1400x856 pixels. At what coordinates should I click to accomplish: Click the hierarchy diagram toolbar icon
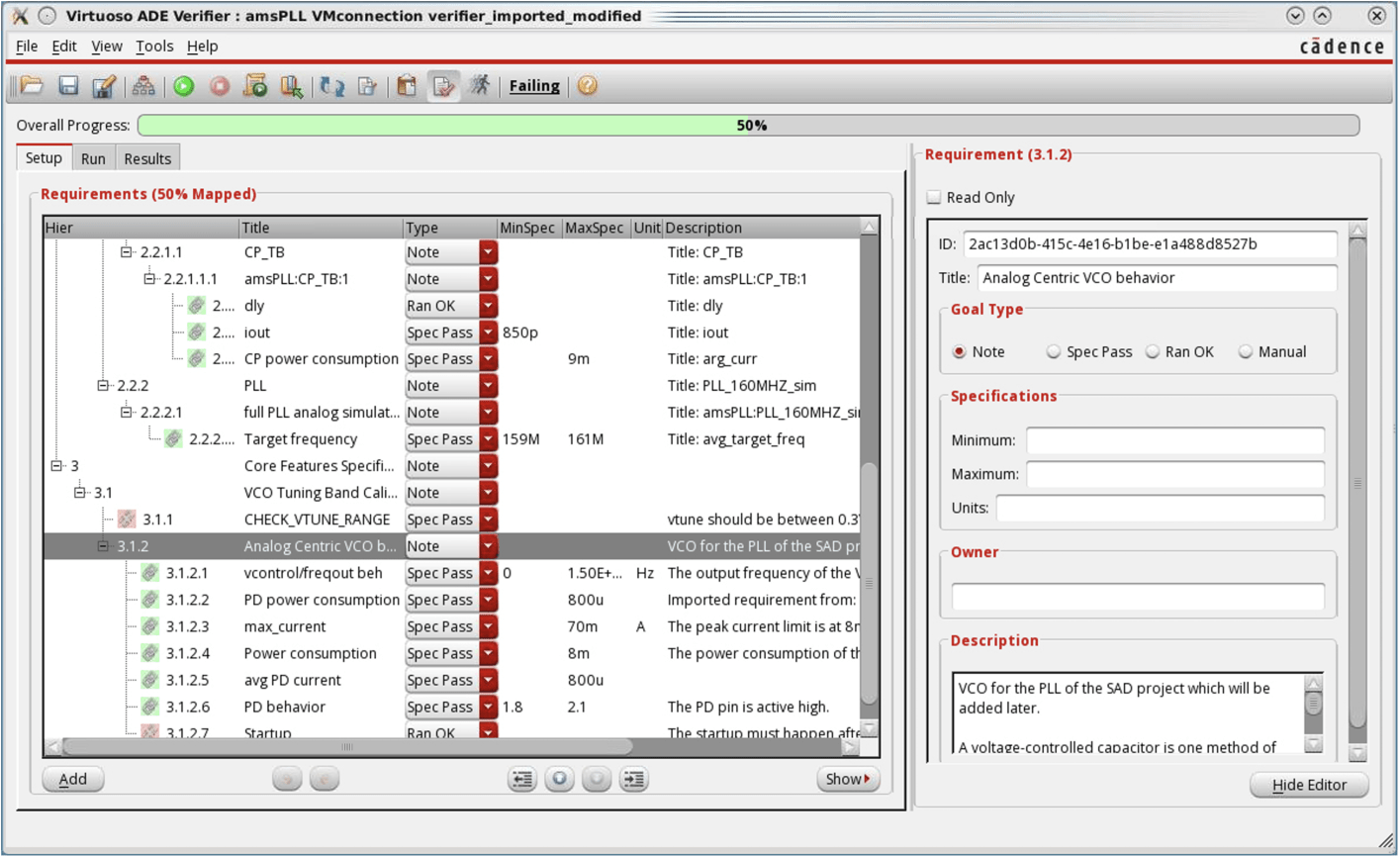point(143,86)
